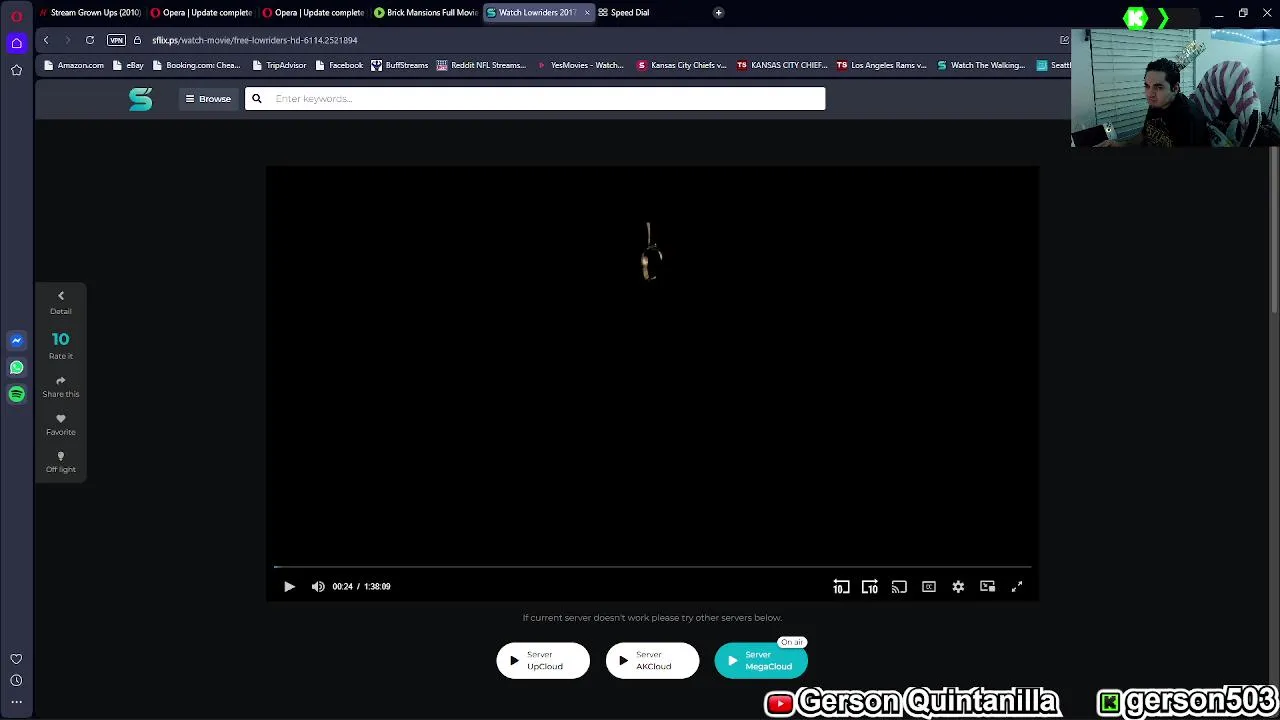
Task: Switch to Brick Mansions Full Movie tab
Action: point(426,13)
